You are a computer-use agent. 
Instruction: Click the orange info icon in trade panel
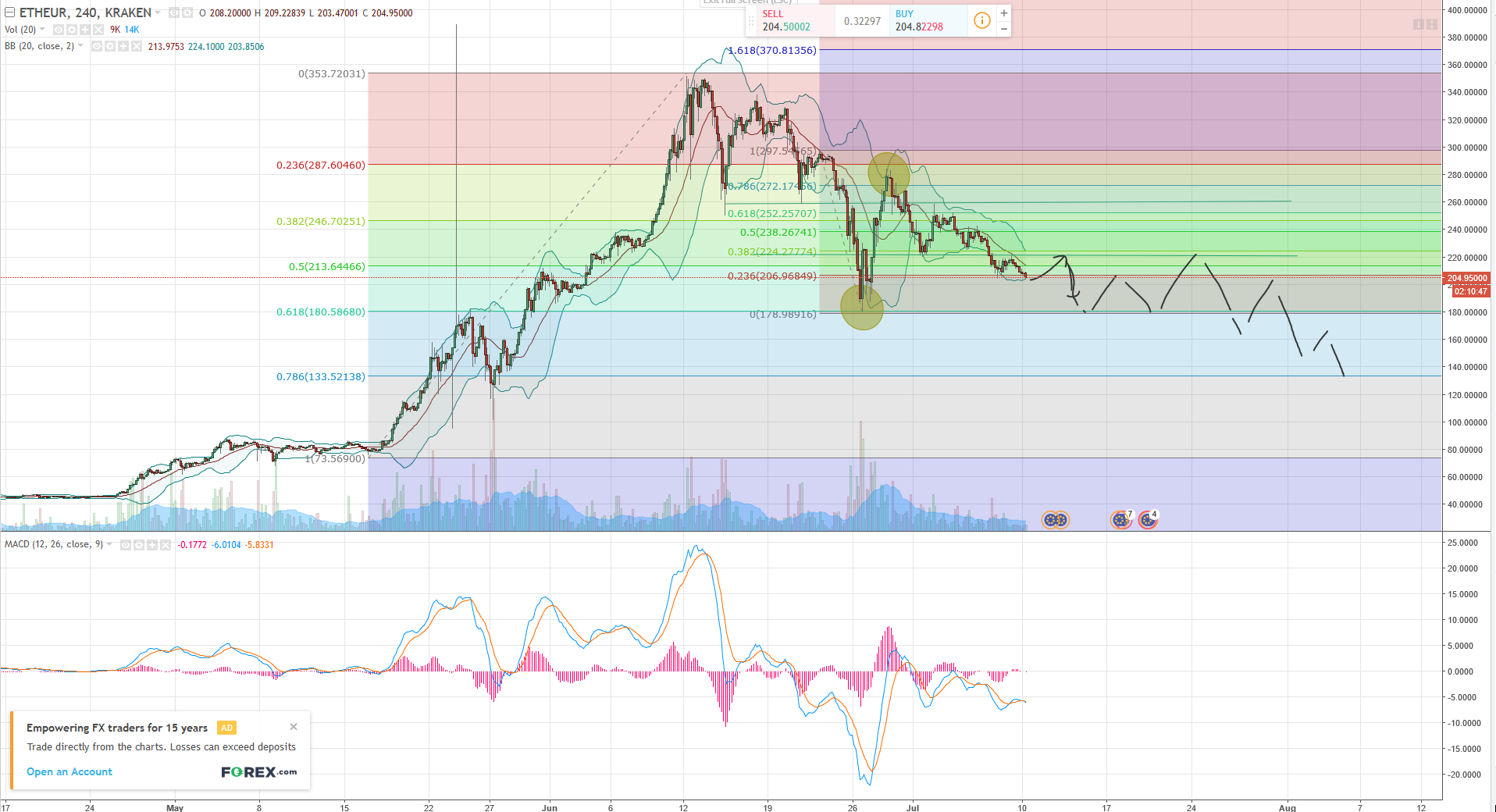coord(982,20)
